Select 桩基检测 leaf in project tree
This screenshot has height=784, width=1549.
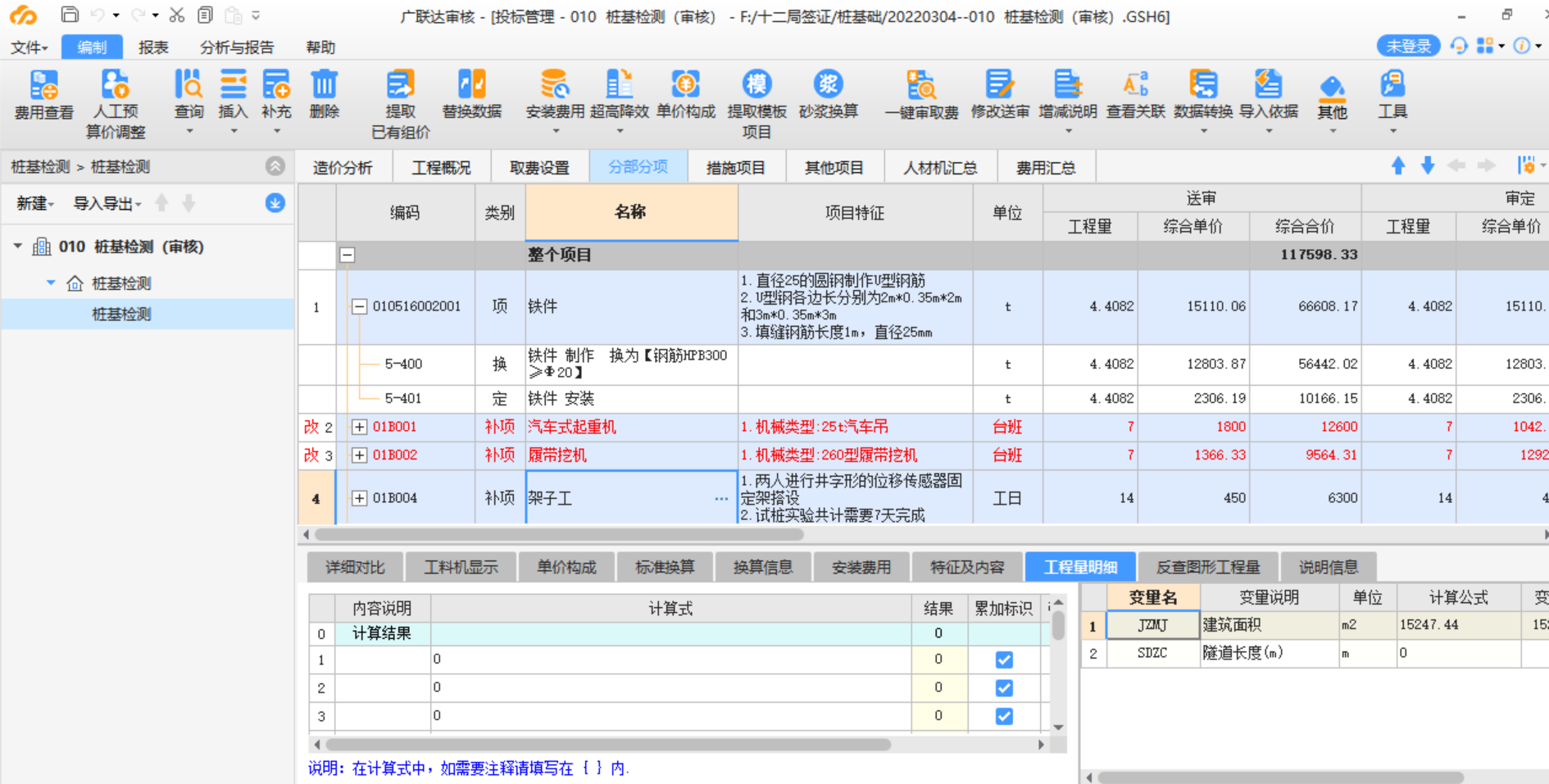click(x=121, y=314)
